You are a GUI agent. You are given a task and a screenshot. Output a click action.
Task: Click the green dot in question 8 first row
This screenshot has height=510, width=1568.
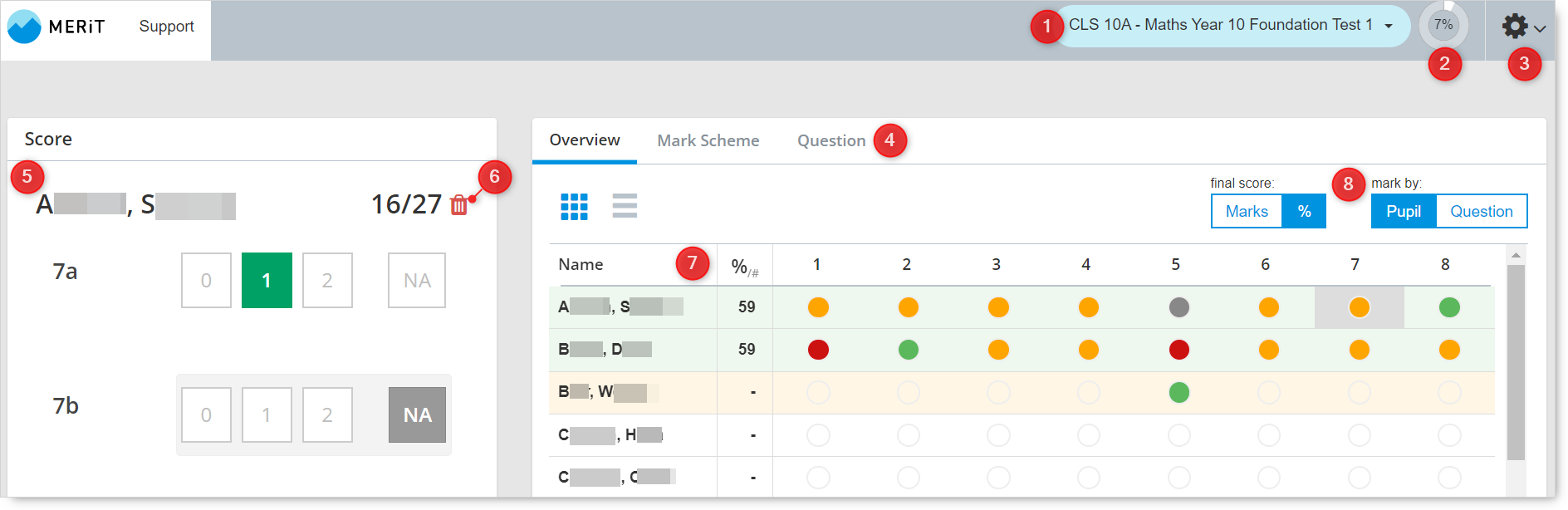pyautogui.click(x=1448, y=307)
